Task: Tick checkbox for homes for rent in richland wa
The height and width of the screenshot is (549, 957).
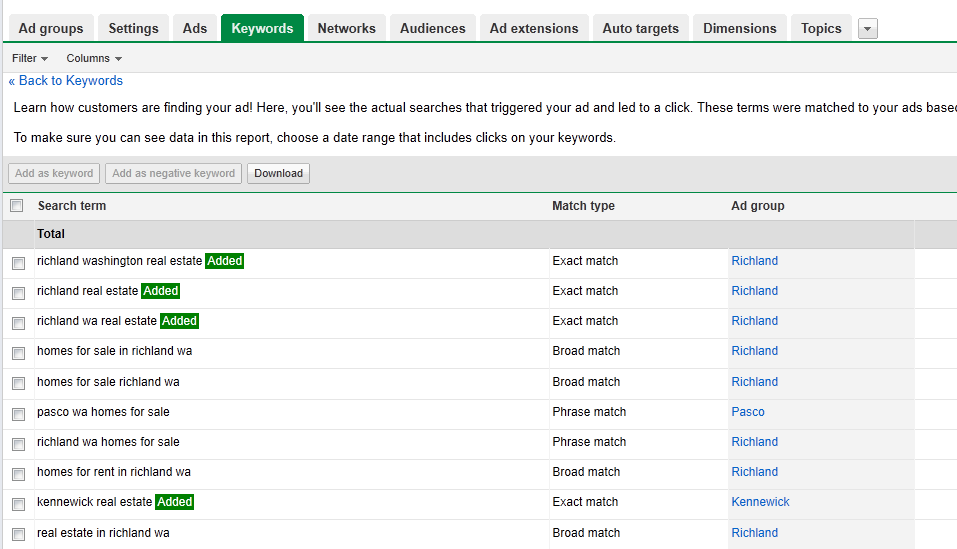Action: pyautogui.click(x=18, y=474)
